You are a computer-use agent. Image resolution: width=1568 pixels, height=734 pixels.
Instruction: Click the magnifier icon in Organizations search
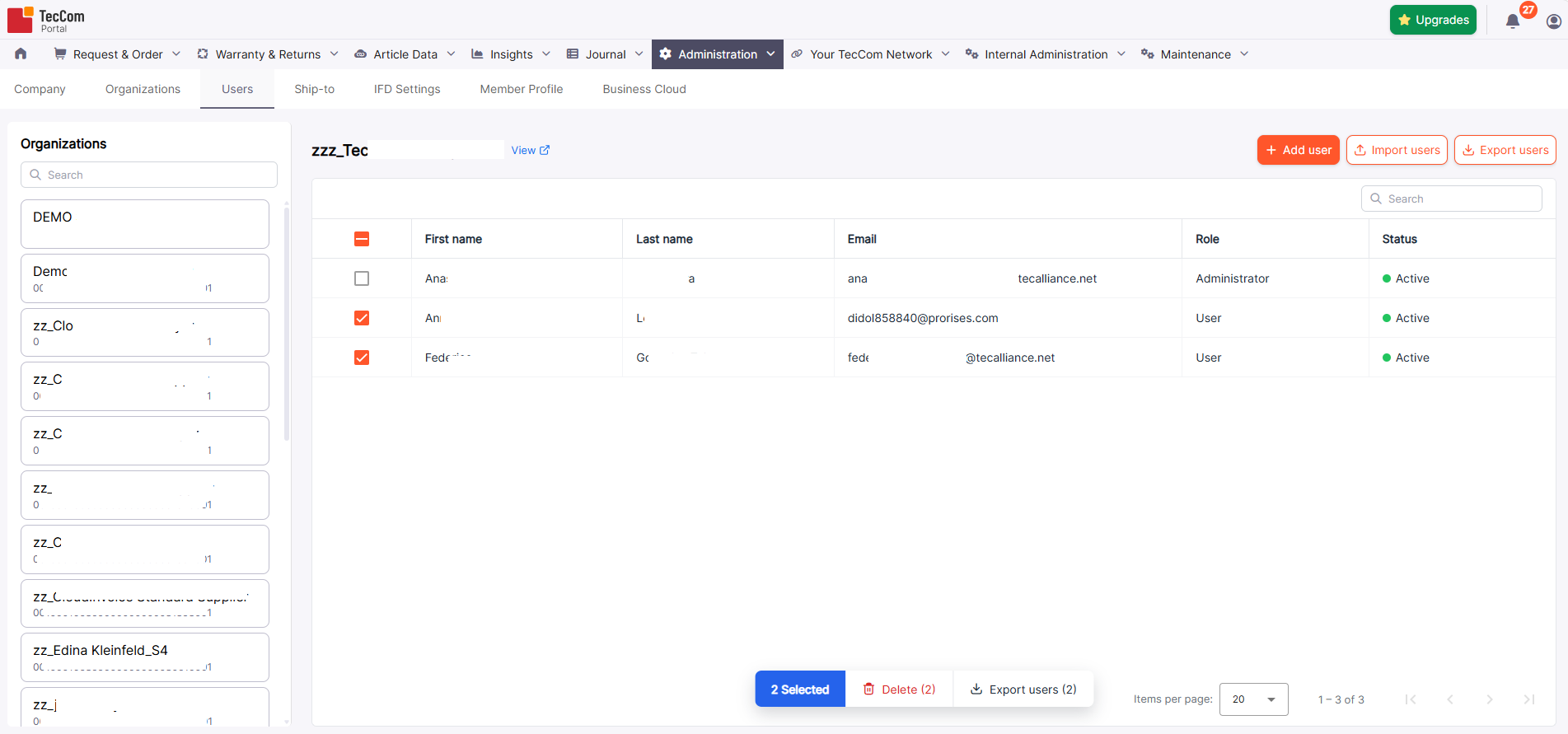point(35,175)
